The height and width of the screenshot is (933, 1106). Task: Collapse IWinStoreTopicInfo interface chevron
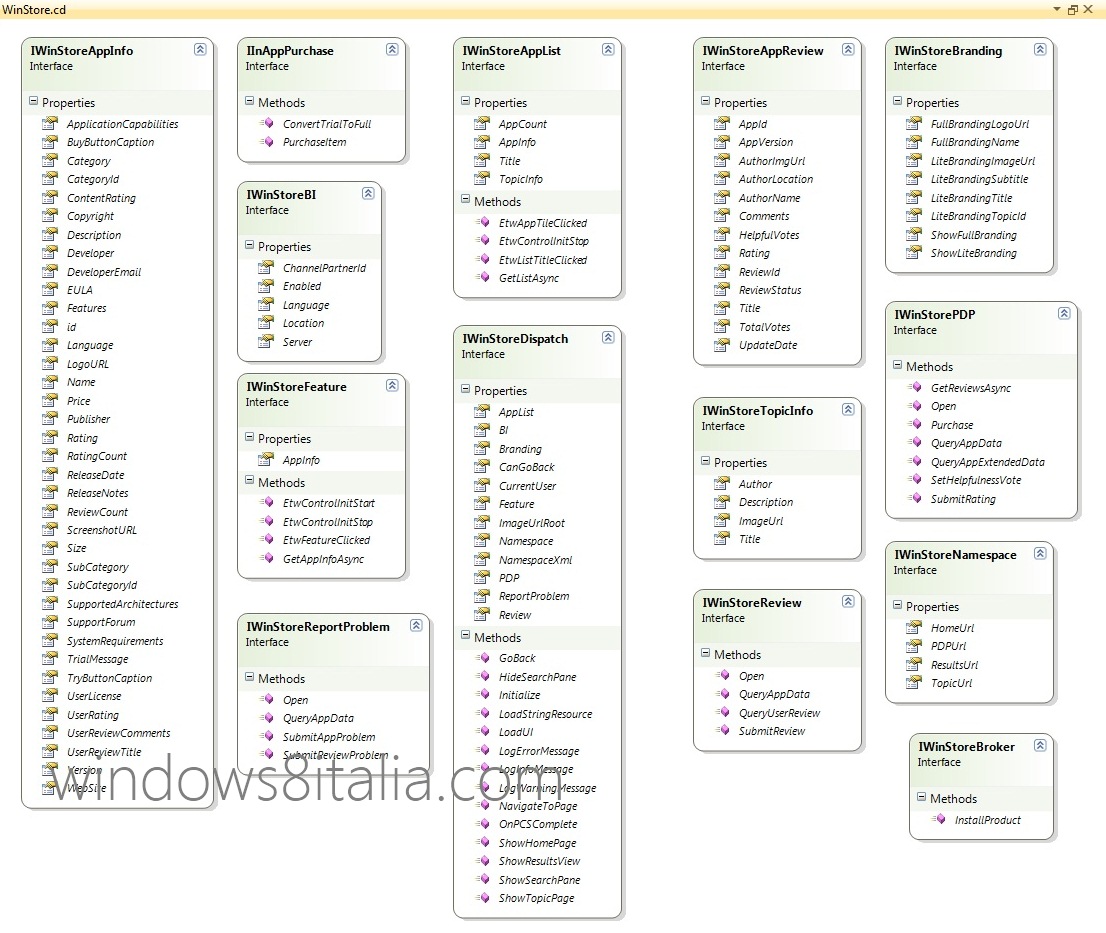click(848, 409)
